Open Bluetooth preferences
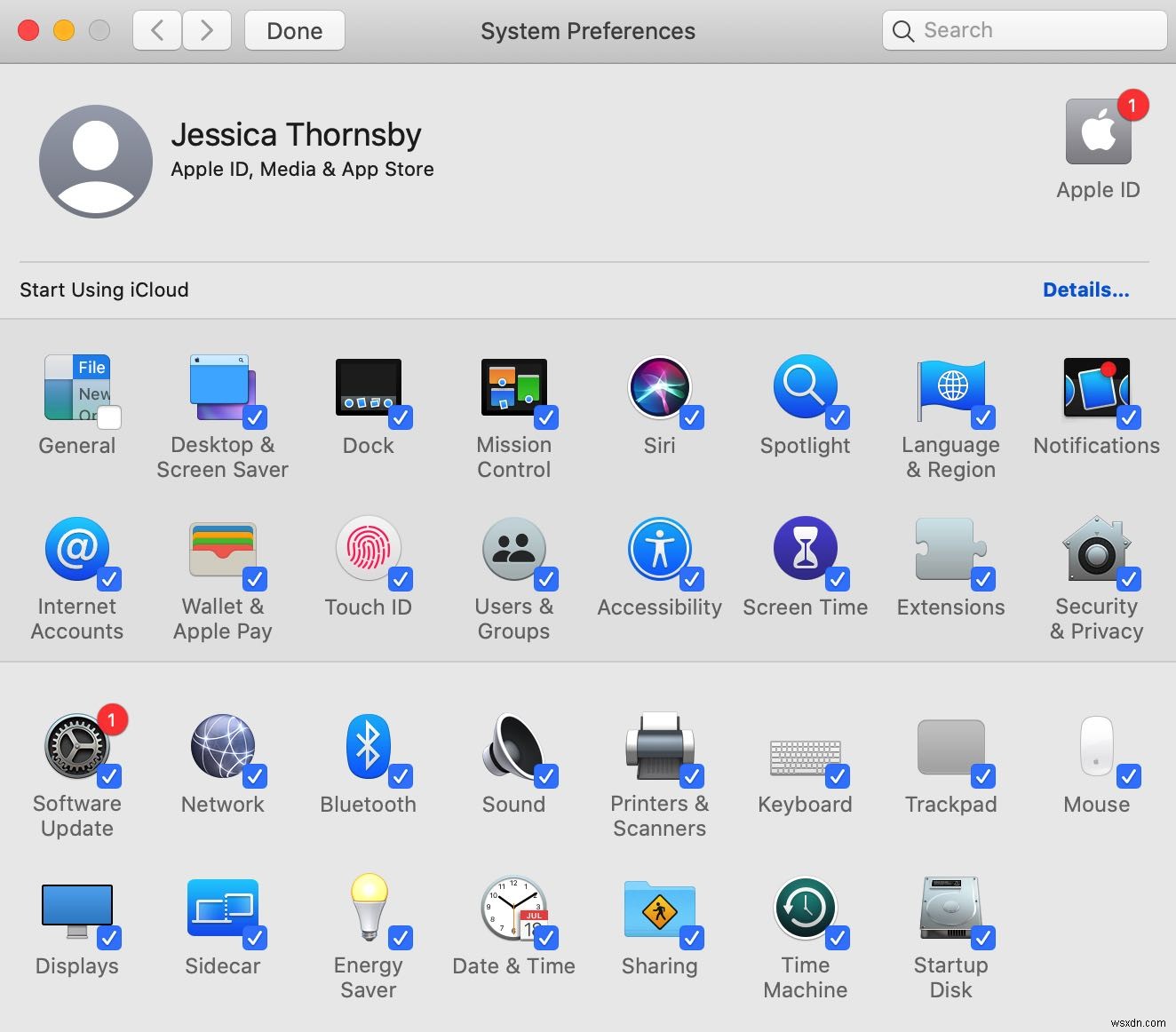 point(368,747)
